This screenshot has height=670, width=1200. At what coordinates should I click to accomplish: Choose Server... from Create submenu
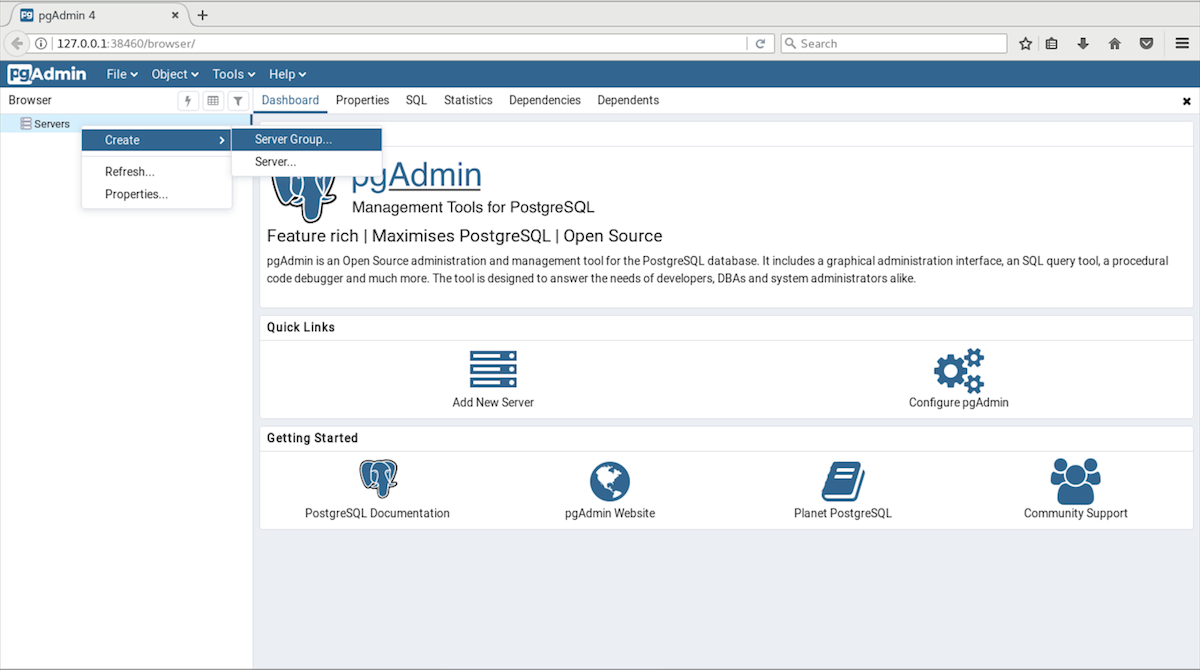coord(306,162)
